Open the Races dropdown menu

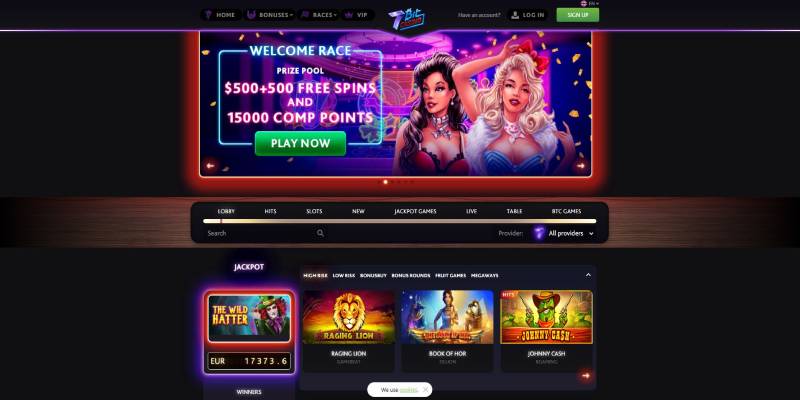[318, 15]
